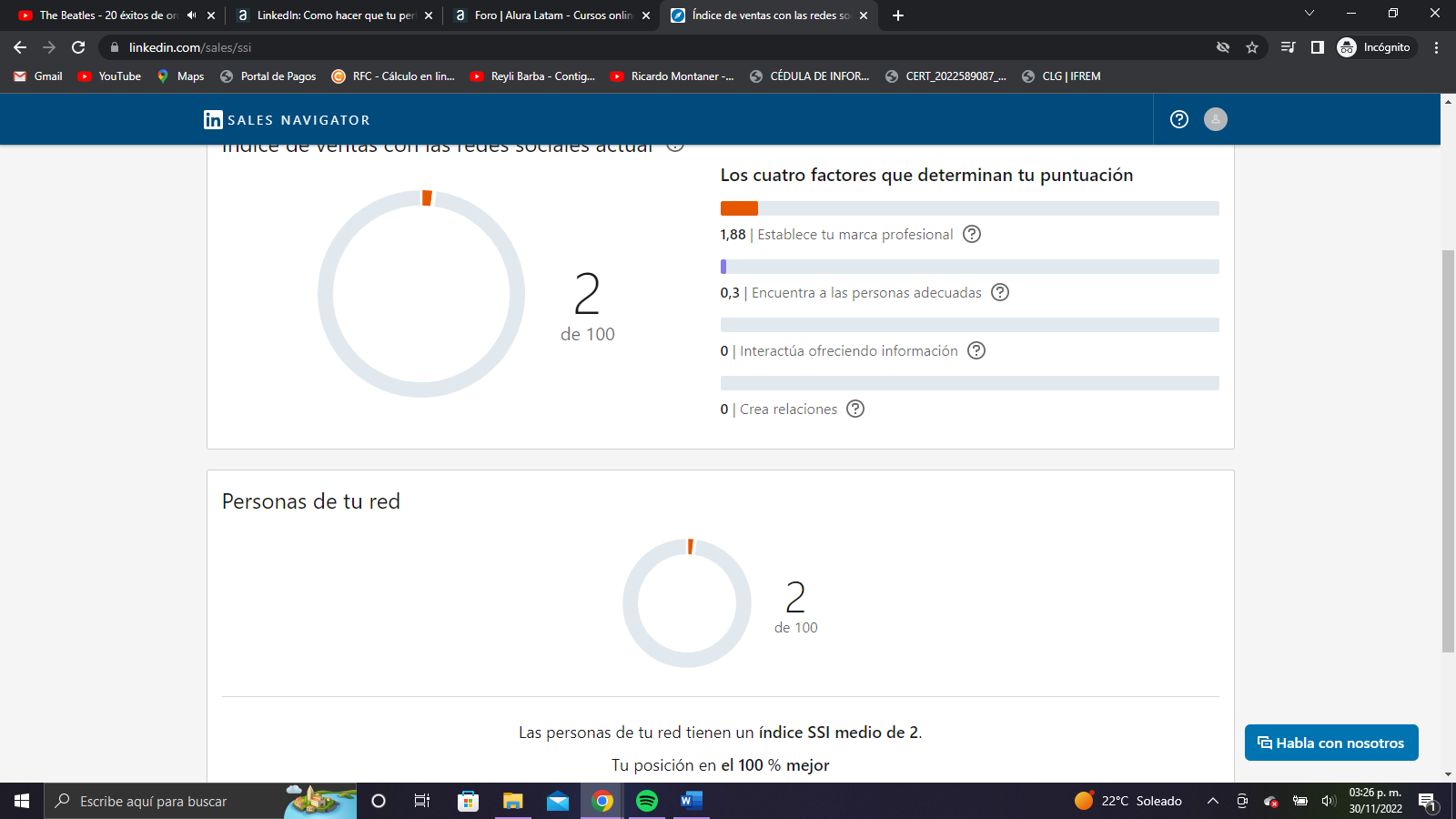Expand hidden system tray icons

pyautogui.click(x=1213, y=801)
